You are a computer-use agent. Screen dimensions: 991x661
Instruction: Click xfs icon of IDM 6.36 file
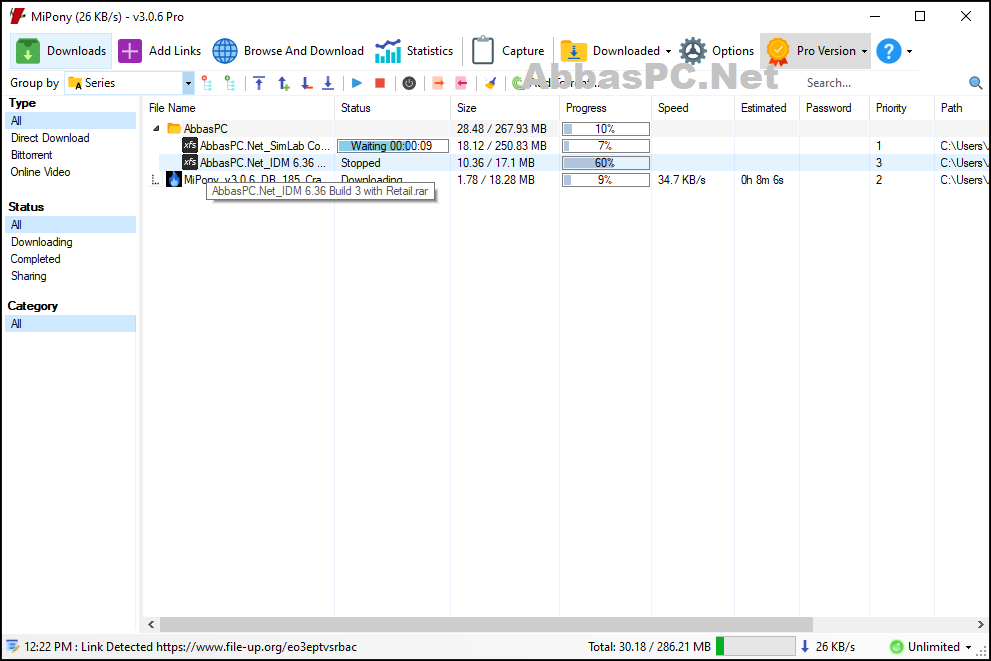190,162
